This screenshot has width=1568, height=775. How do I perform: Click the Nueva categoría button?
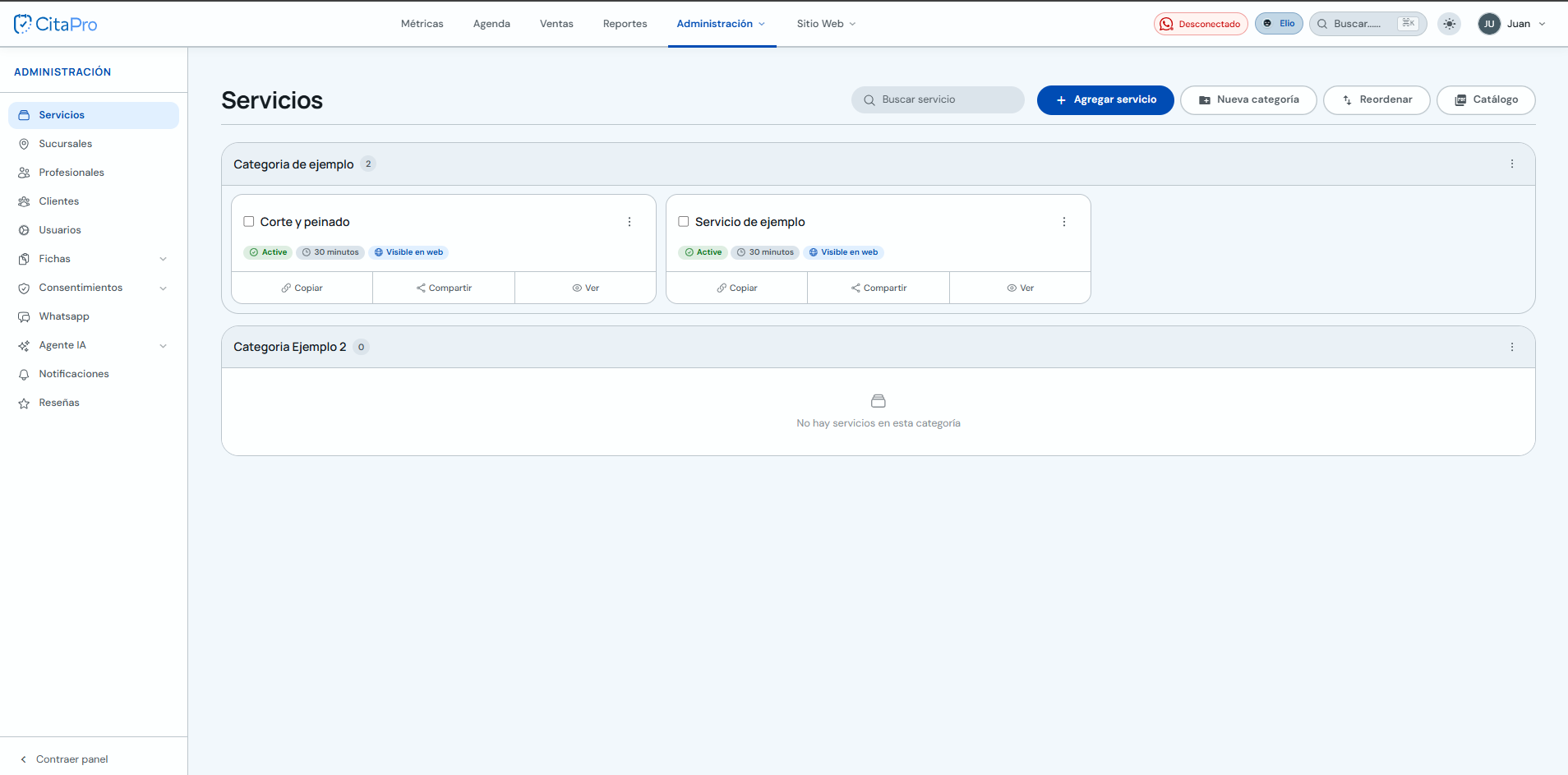tap(1248, 100)
